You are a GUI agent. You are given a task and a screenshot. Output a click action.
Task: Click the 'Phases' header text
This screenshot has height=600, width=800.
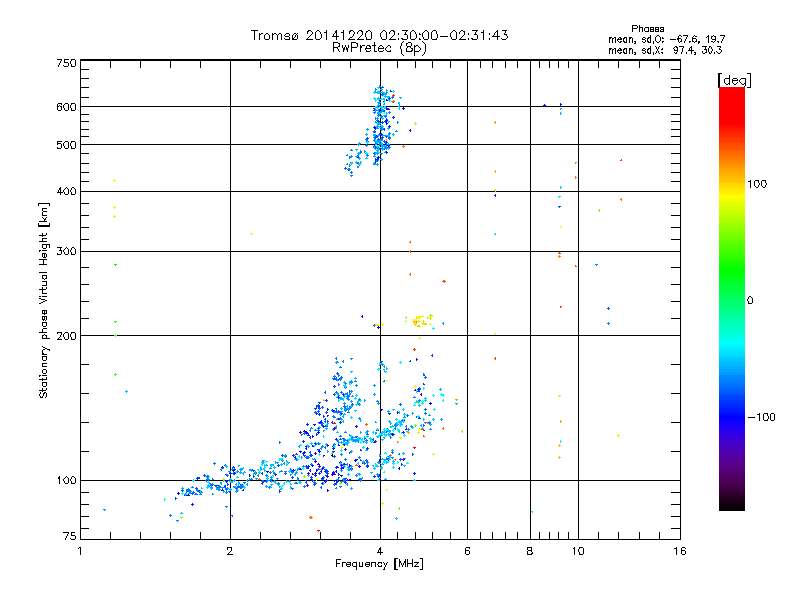pos(647,29)
